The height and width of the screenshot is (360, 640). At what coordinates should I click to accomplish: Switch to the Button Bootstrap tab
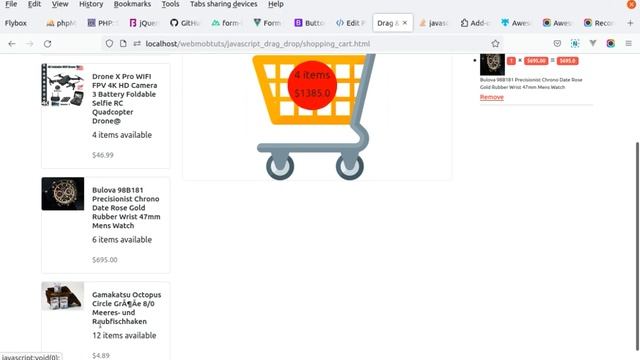tap(309, 23)
